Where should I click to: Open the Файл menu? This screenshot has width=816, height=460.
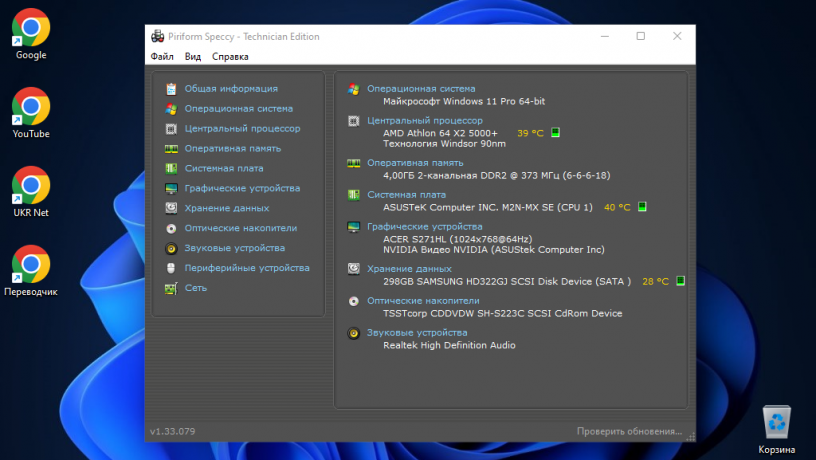(162, 56)
